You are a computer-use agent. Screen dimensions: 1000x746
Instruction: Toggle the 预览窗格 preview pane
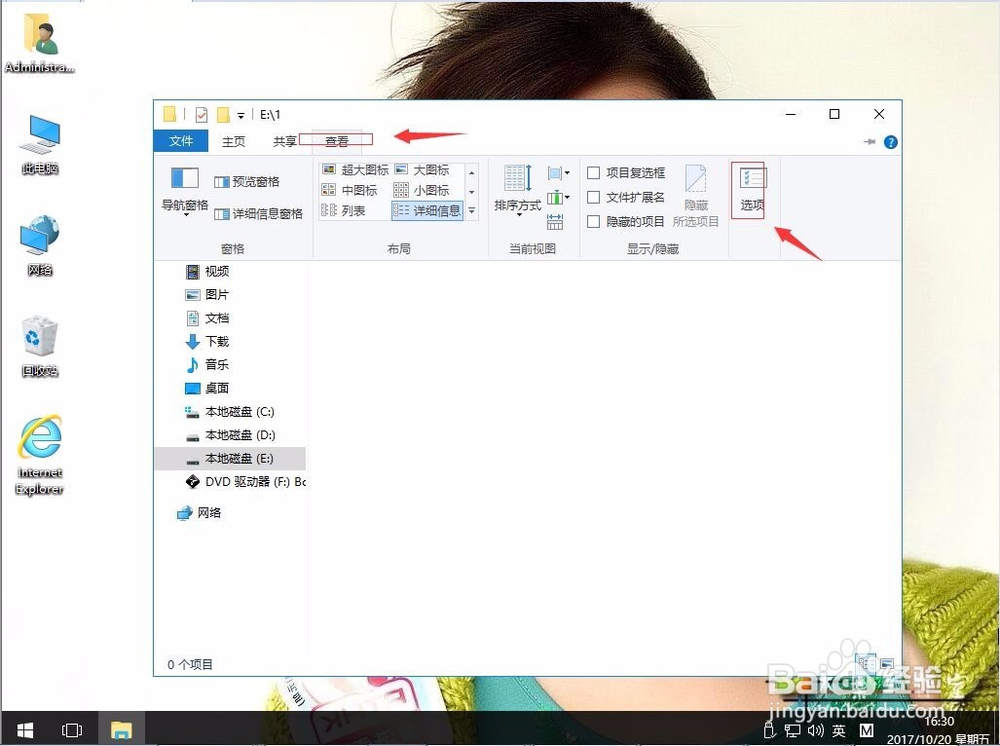(x=247, y=182)
